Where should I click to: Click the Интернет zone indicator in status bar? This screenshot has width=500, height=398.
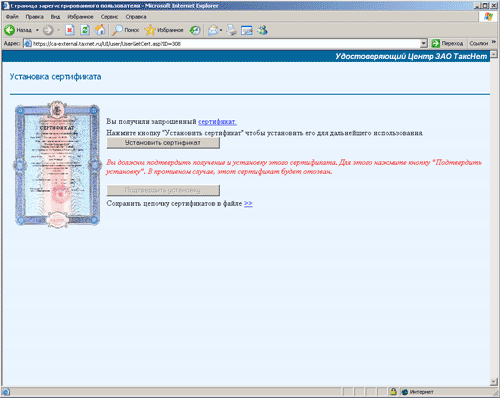click(x=417, y=392)
